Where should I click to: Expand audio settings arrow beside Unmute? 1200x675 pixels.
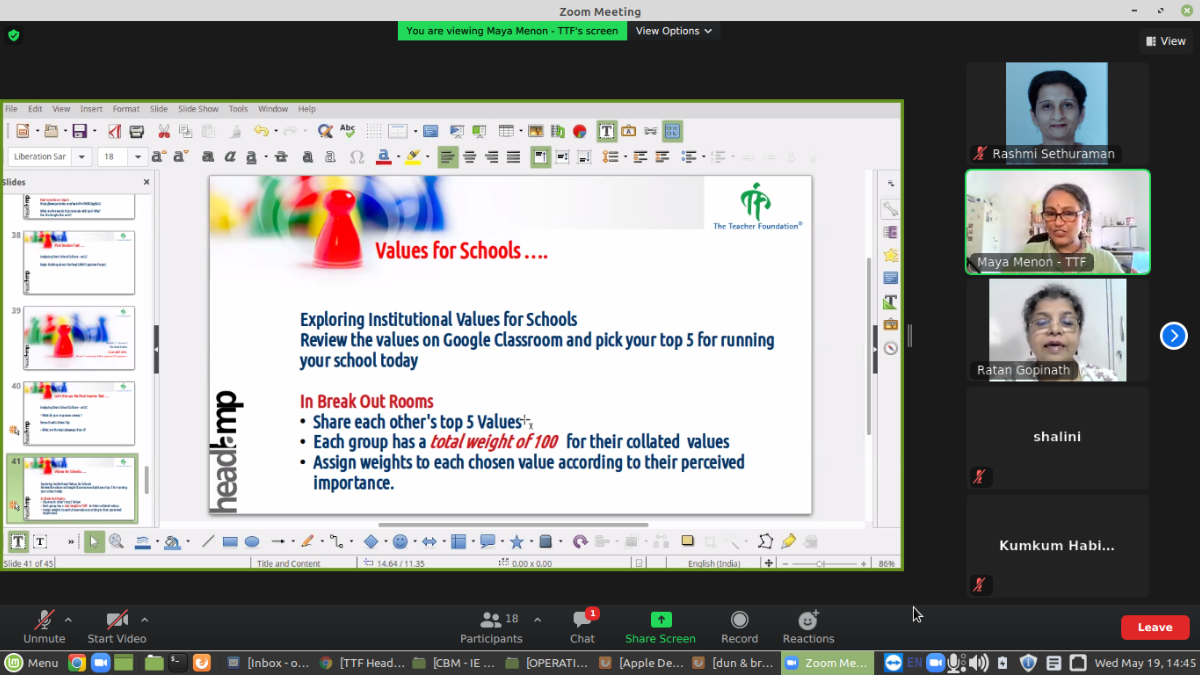[x=72, y=619]
